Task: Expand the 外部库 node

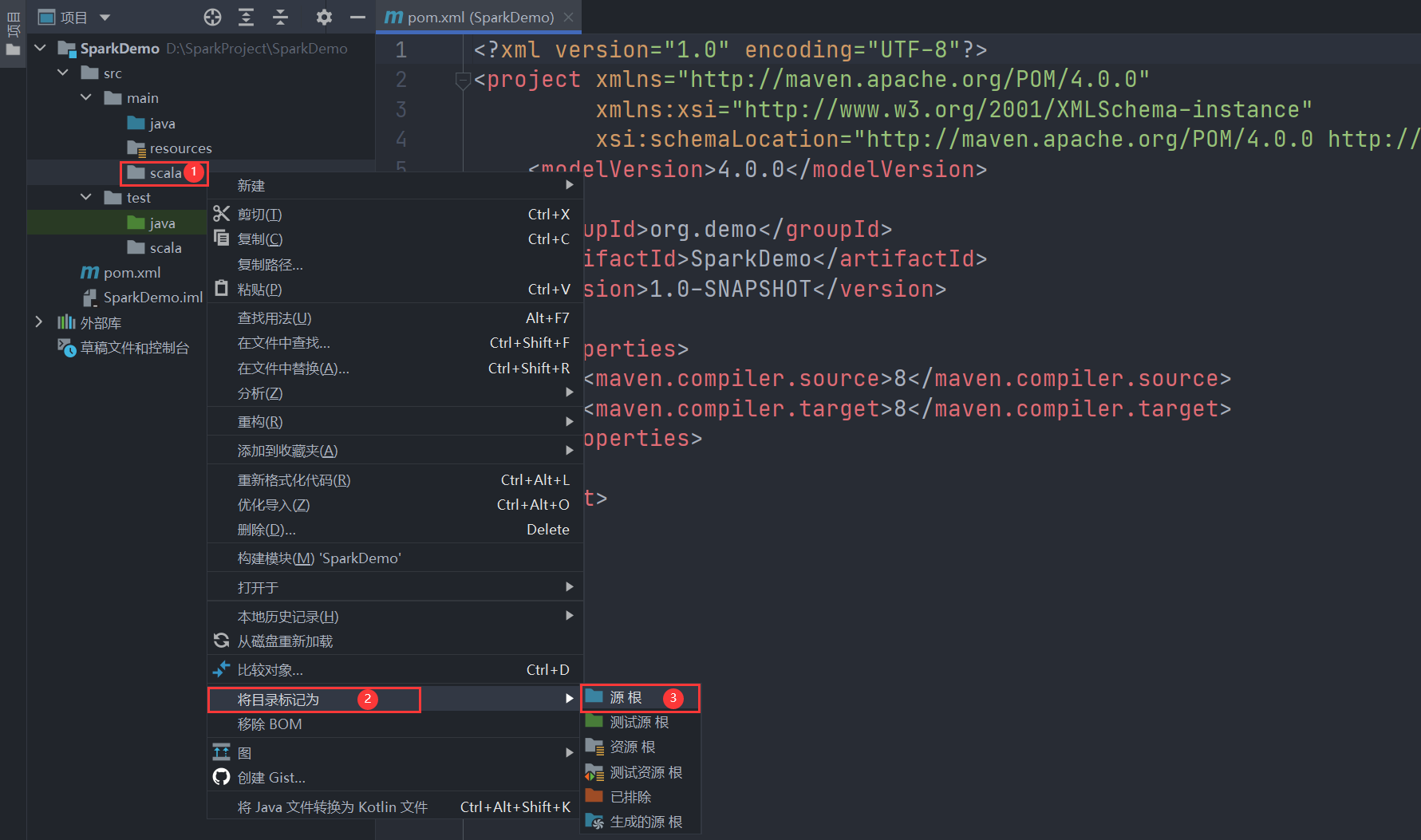Action: [x=38, y=321]
